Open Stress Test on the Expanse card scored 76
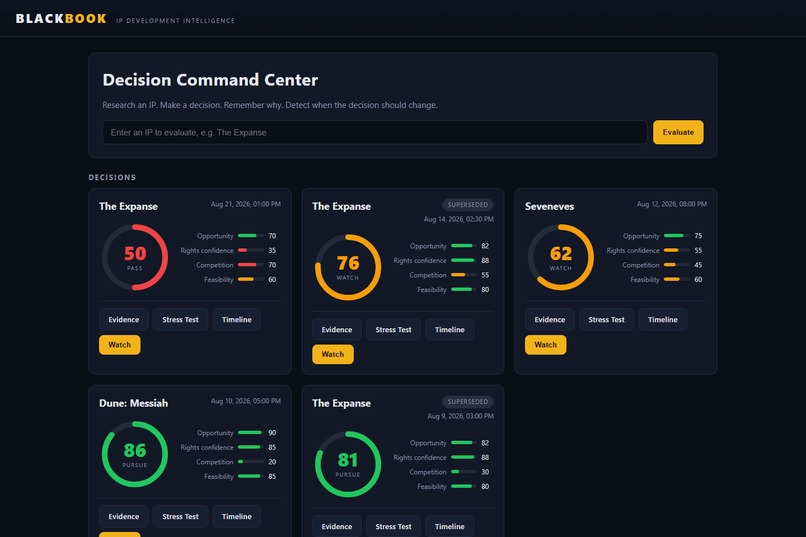 point(393,329)
